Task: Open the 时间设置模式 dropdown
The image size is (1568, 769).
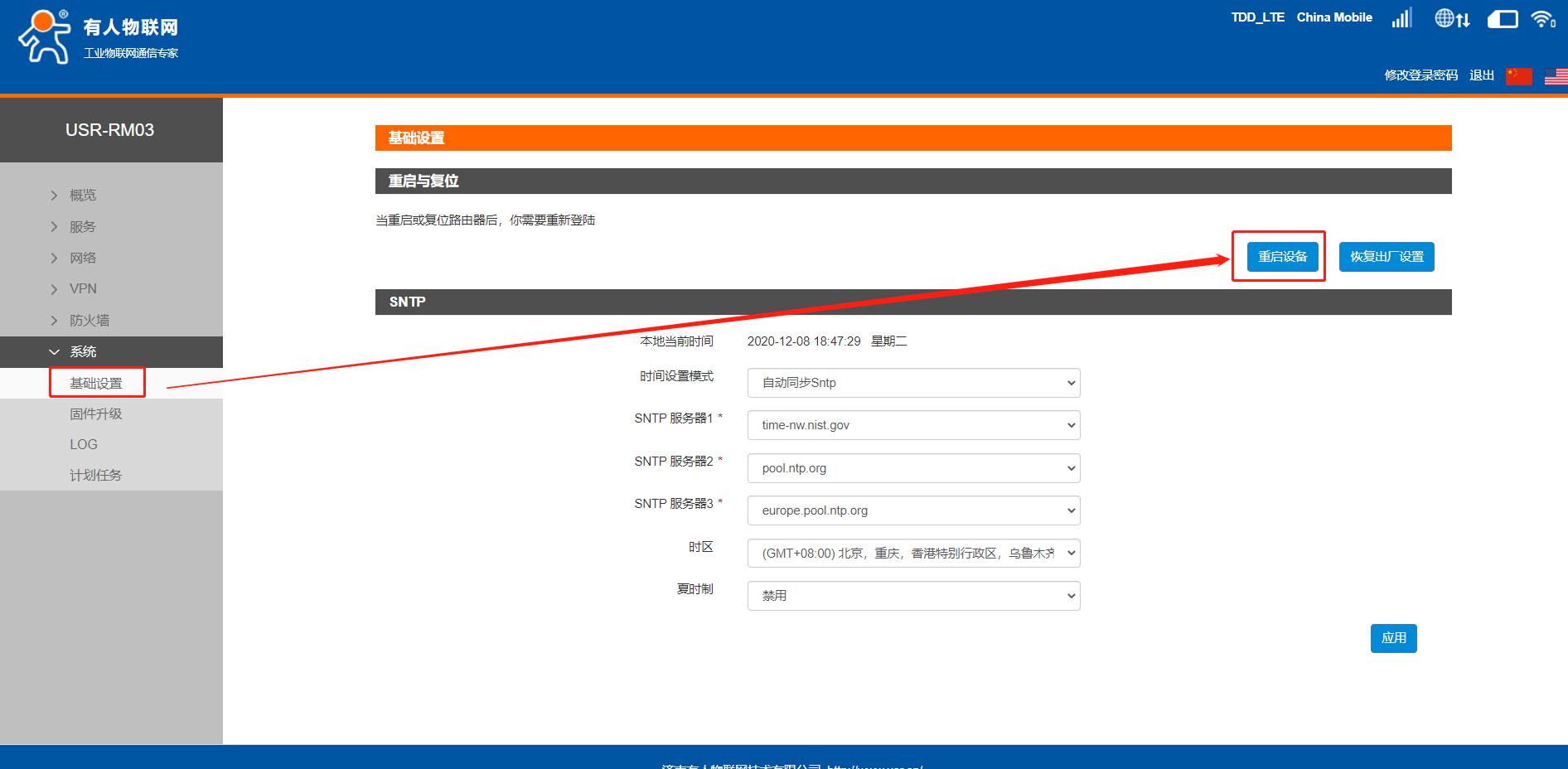Action: (913, 383)
